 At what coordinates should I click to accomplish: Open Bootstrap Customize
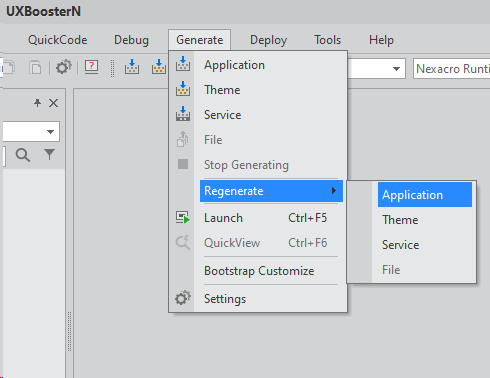(259, 271)
